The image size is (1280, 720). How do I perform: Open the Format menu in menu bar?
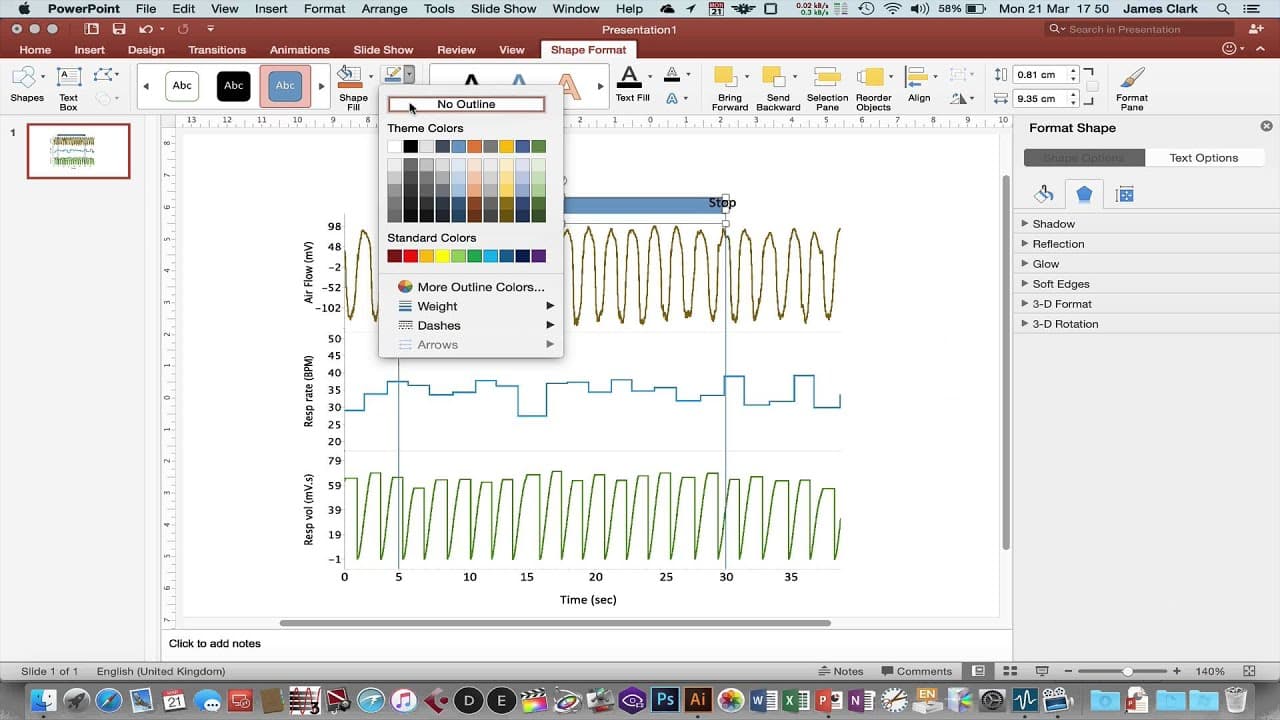(x=325, y=9)
